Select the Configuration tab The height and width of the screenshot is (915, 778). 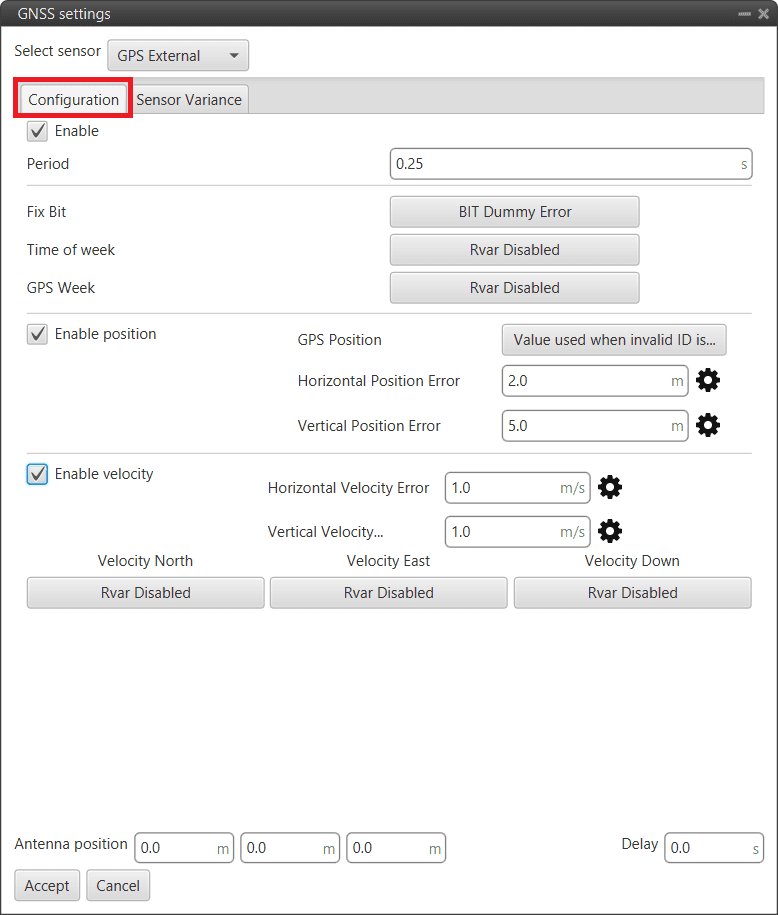pyautogui.click(x=73, y=100)
